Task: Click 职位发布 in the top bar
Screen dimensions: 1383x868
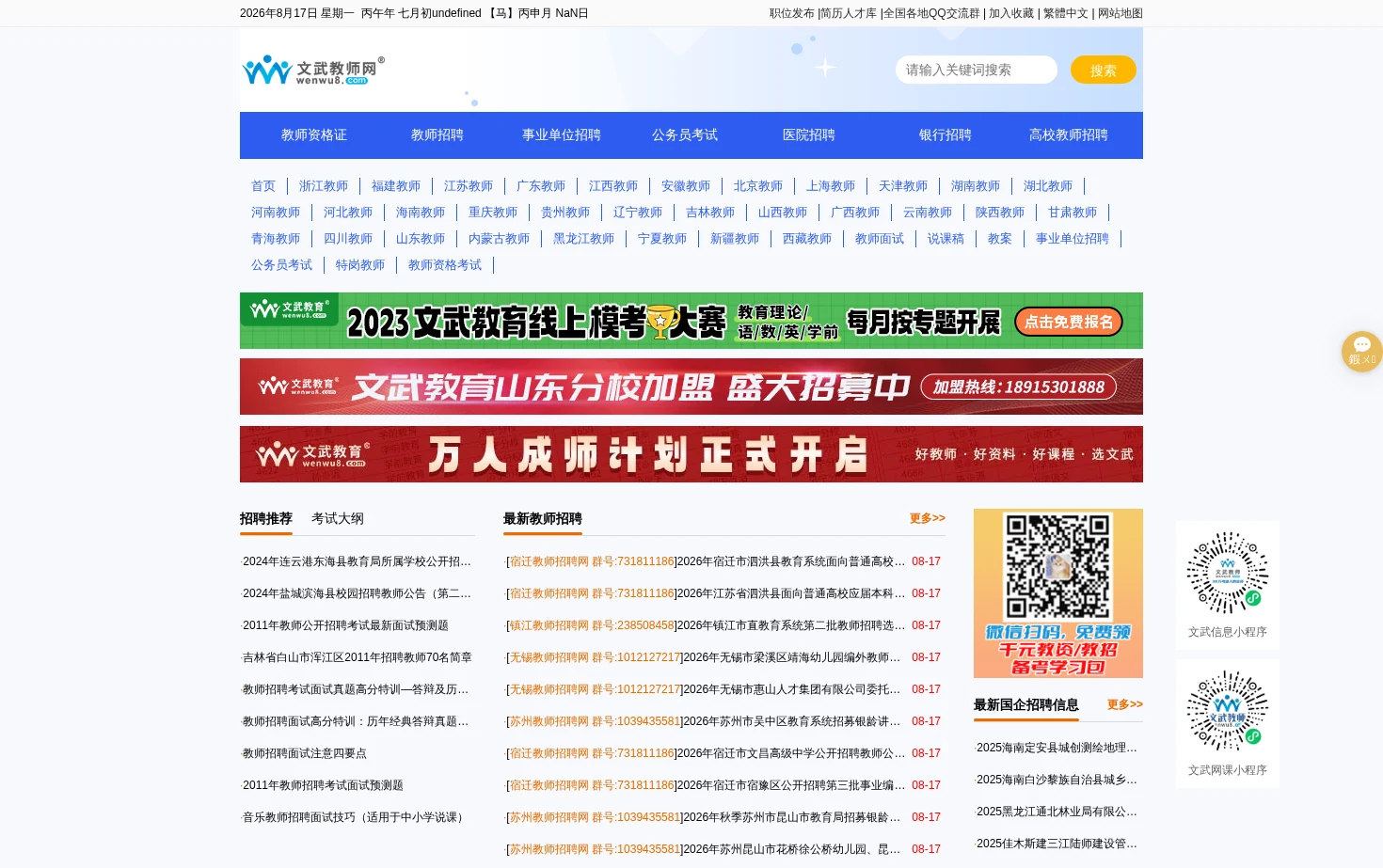Action: (792, 13)
